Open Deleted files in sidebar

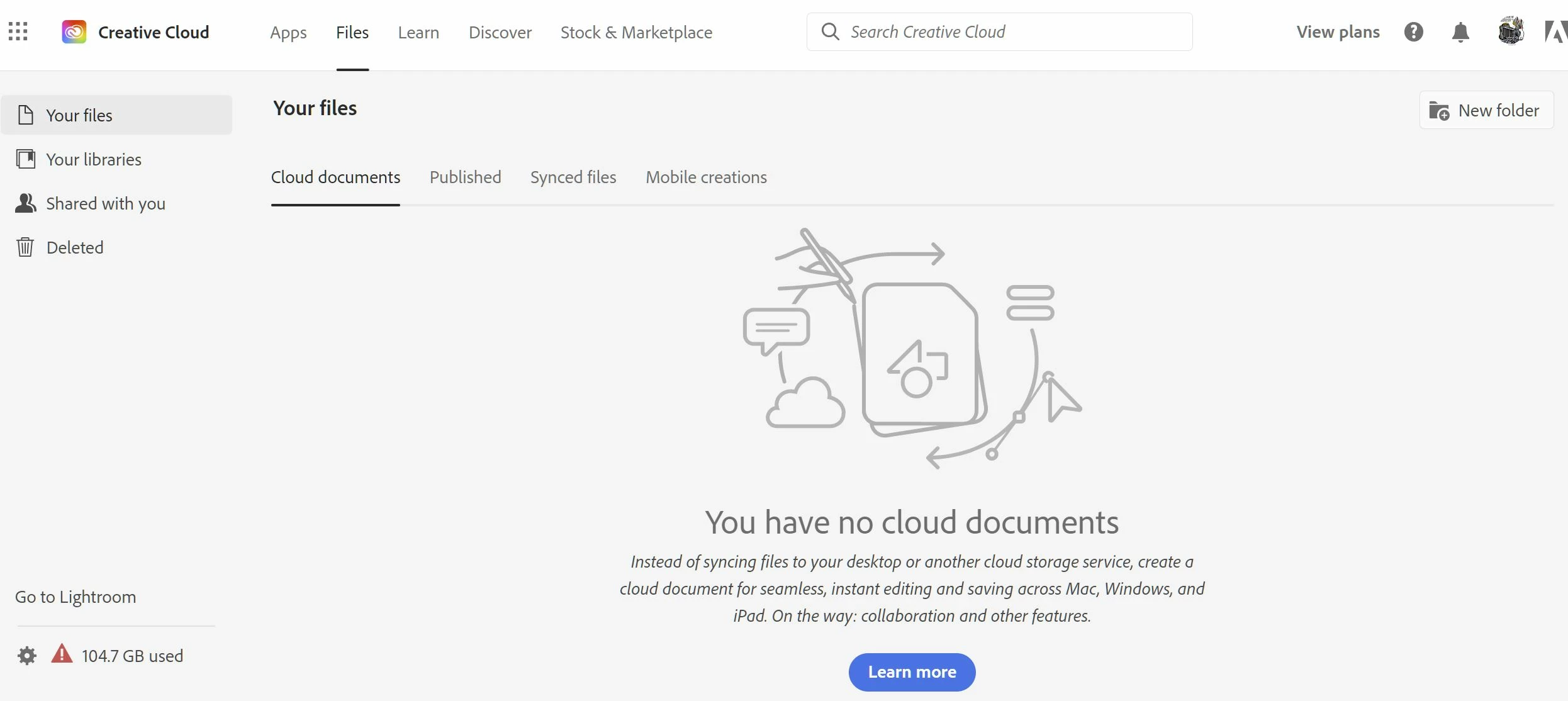pyautogui.click(x=74, y=247)
